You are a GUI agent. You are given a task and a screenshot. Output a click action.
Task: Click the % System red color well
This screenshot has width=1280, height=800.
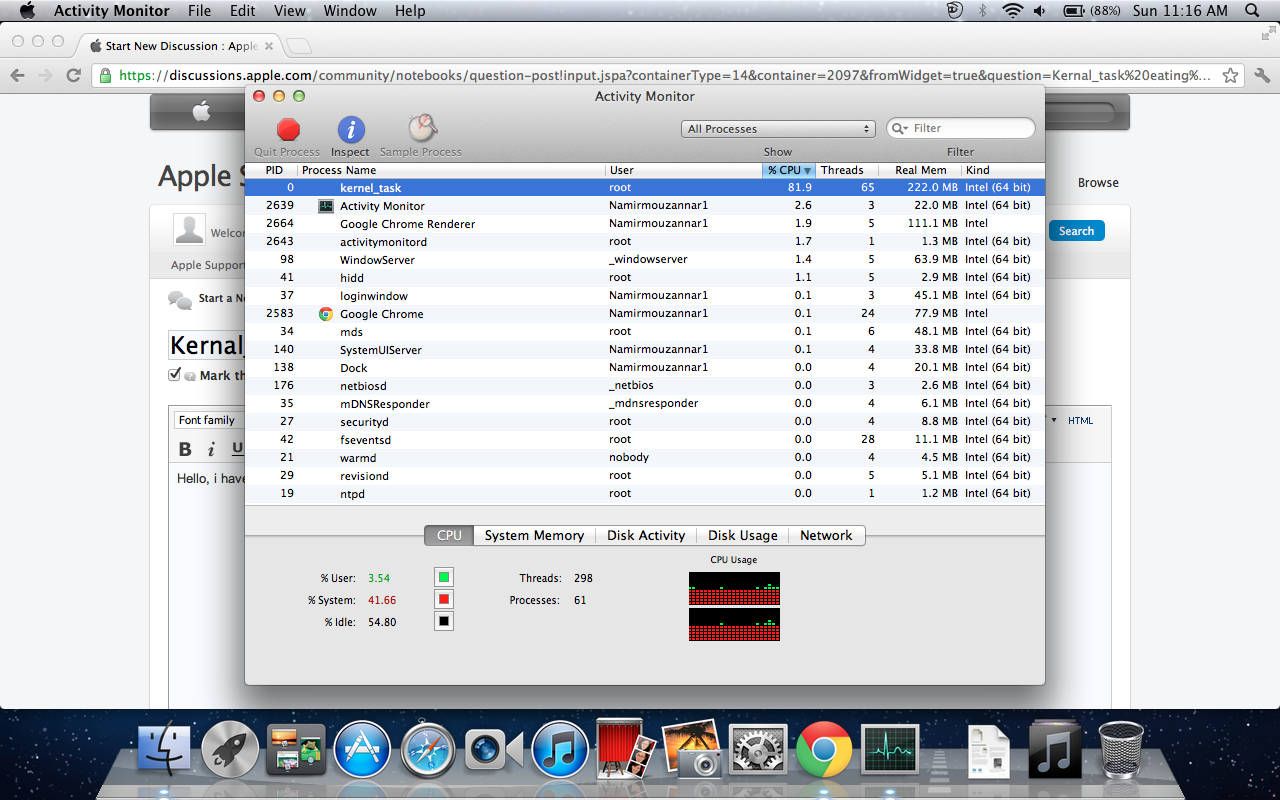tap(443, 598)
